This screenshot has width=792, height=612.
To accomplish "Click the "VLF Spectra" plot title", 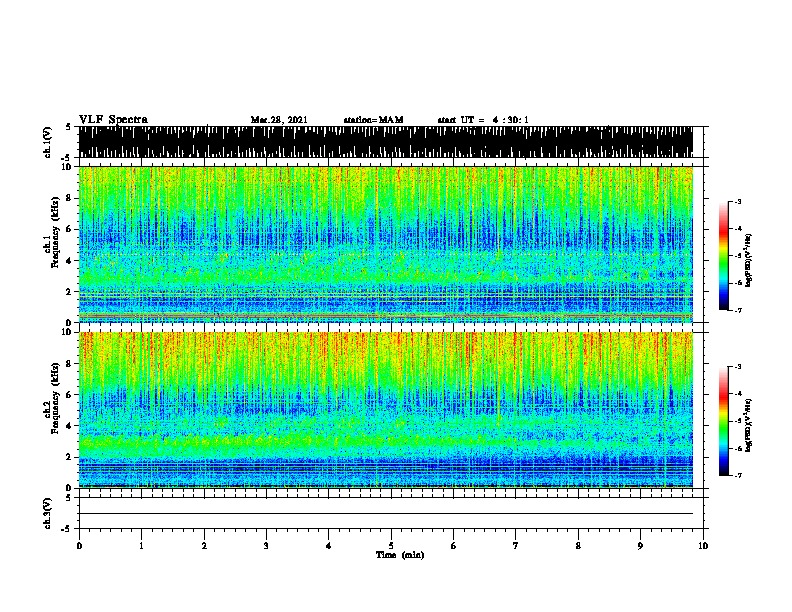I will (x=113, y=120).
